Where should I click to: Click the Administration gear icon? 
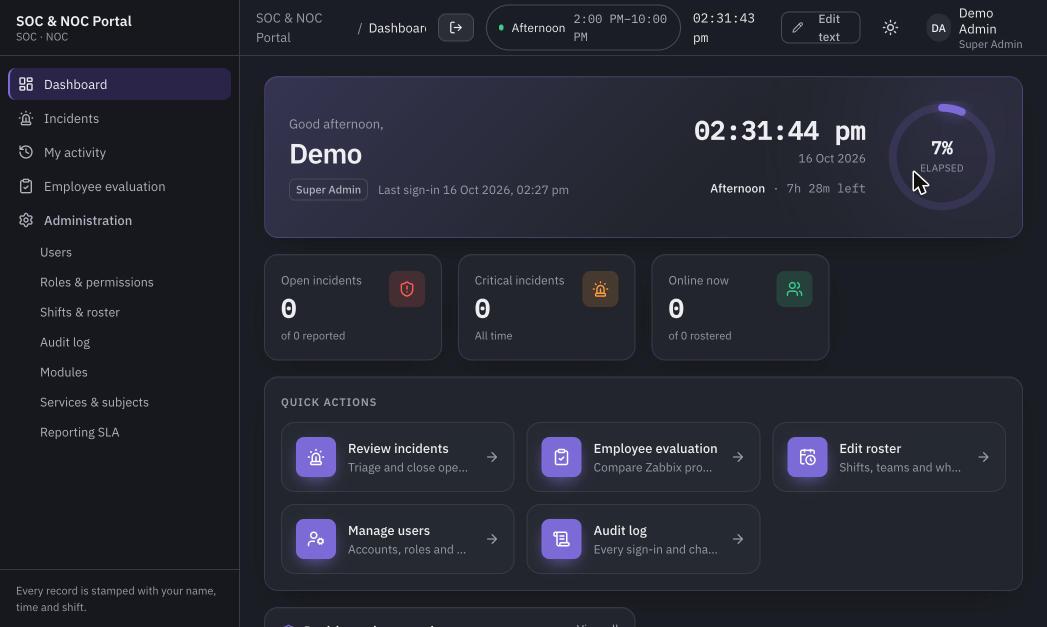pyautogui.click(x=26, y=220)
